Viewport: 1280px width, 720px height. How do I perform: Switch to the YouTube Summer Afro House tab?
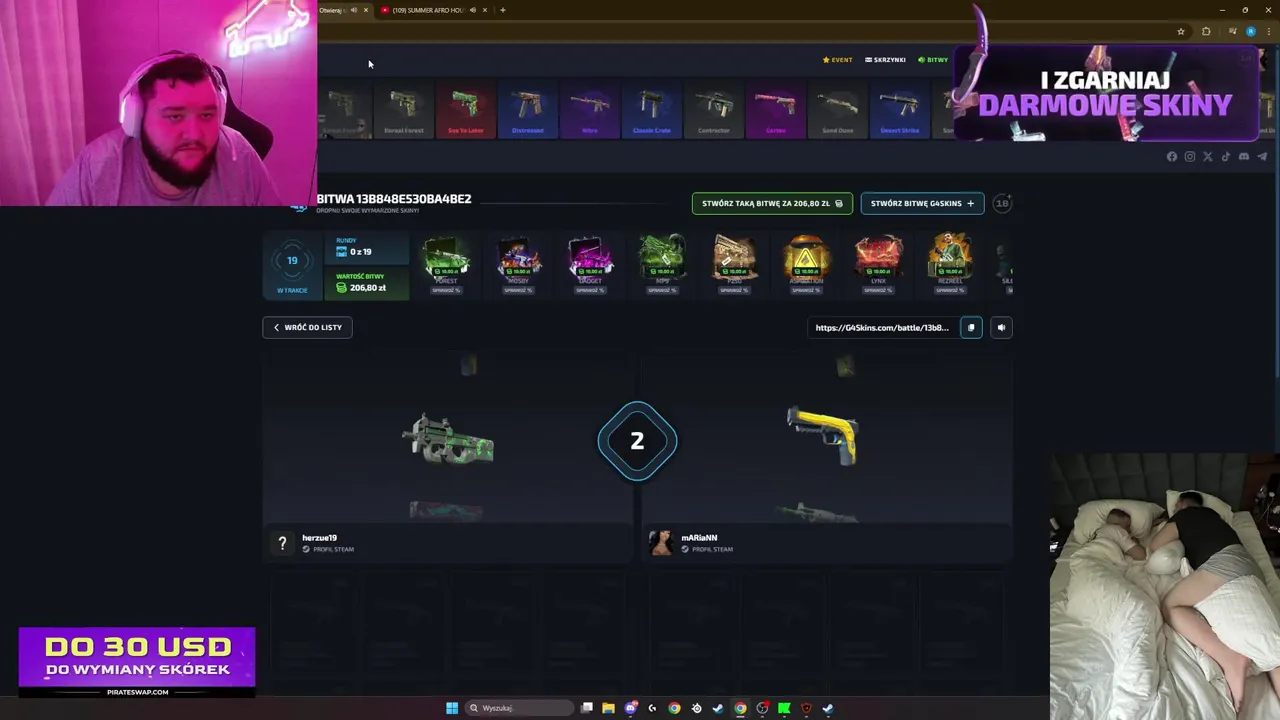434,10
